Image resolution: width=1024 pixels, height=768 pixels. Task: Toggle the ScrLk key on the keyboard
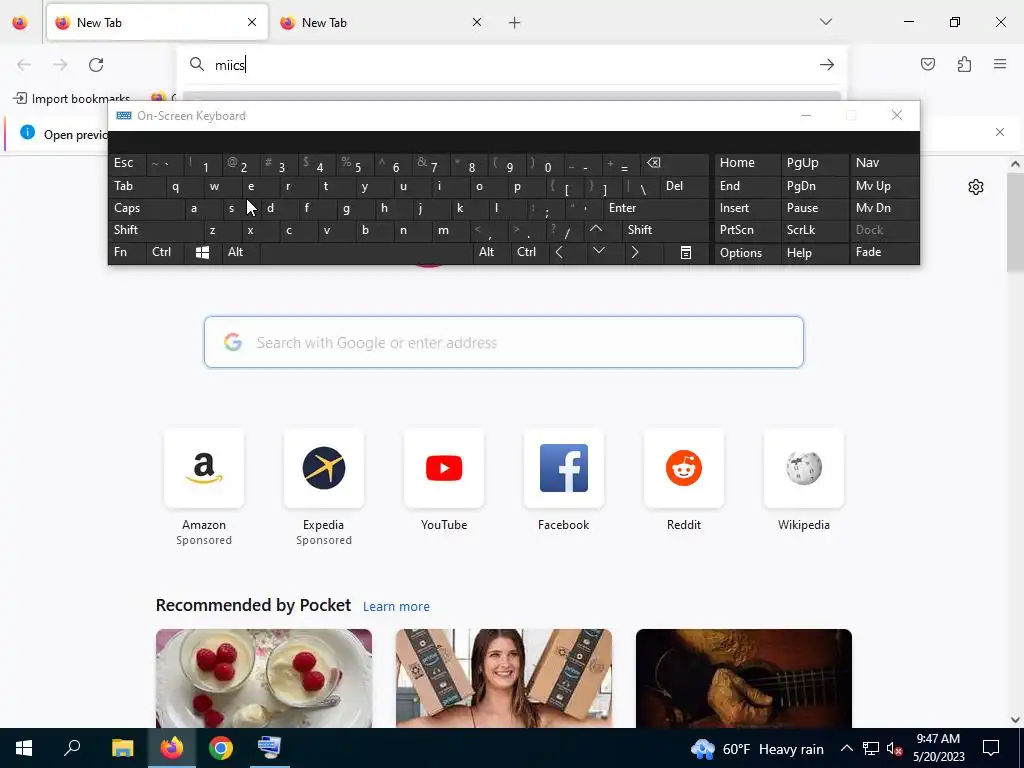click(x=814, y=230)
